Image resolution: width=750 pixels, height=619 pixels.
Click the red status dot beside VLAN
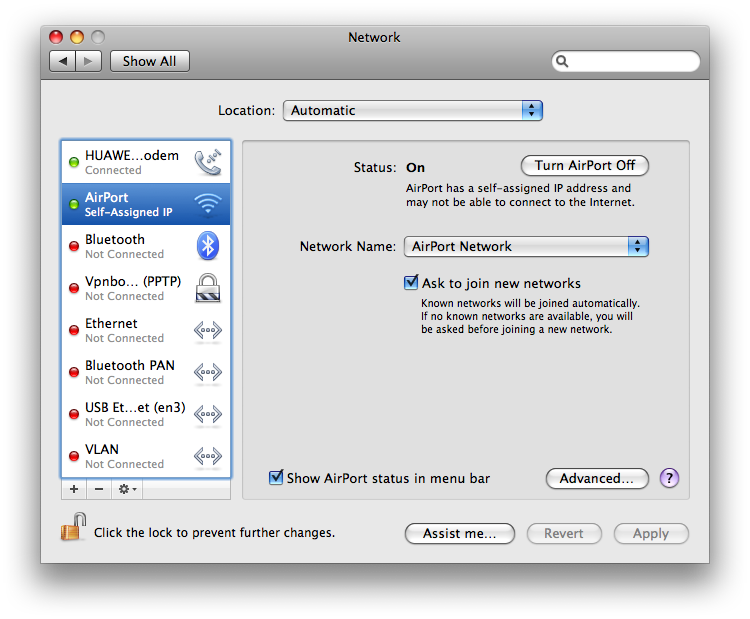pyautogui.click(x=74, y=456)
